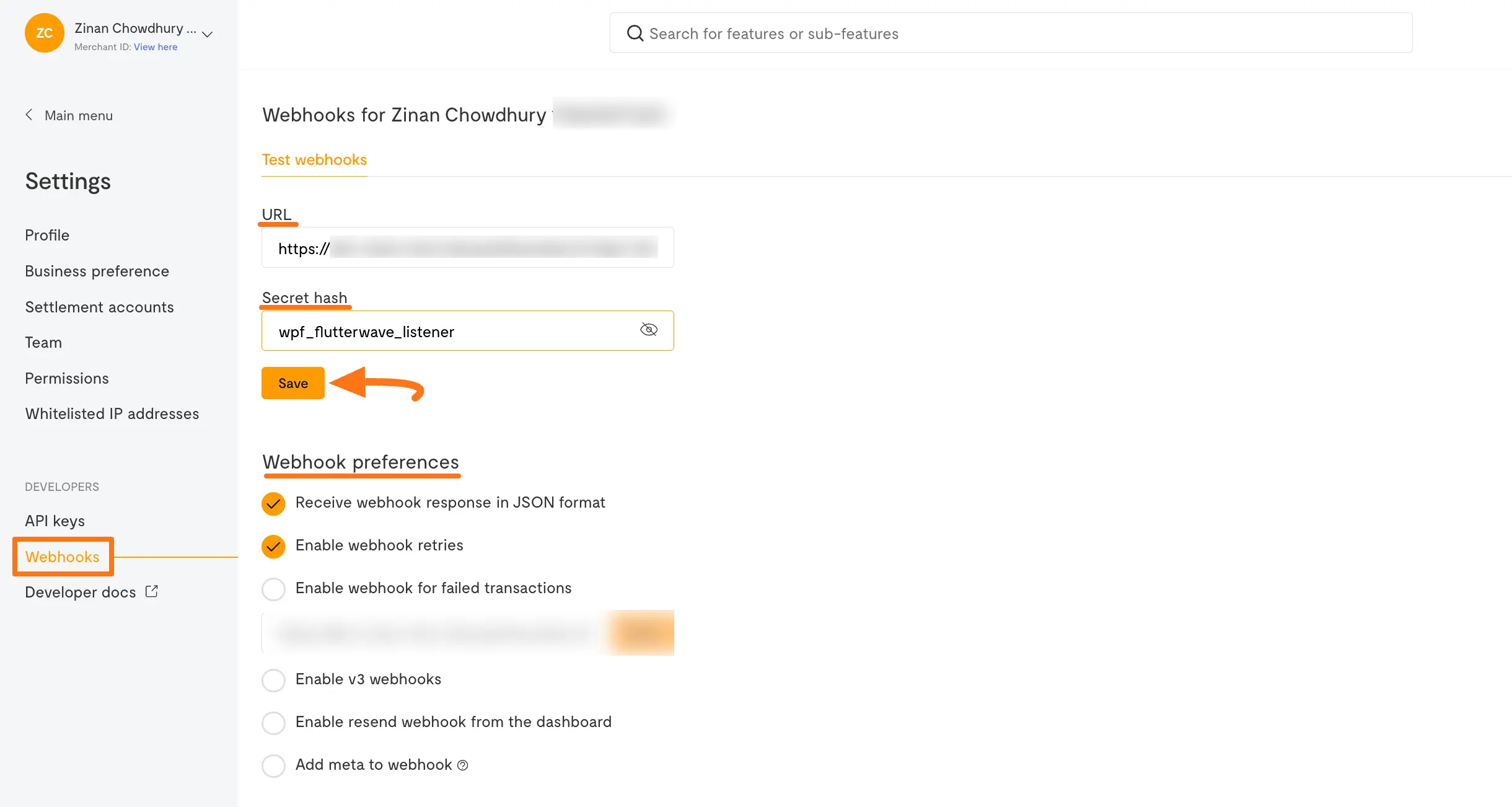Select Profile in the Settings sidebar
The image size is (1512, 807).
click(x=47, y=235)
